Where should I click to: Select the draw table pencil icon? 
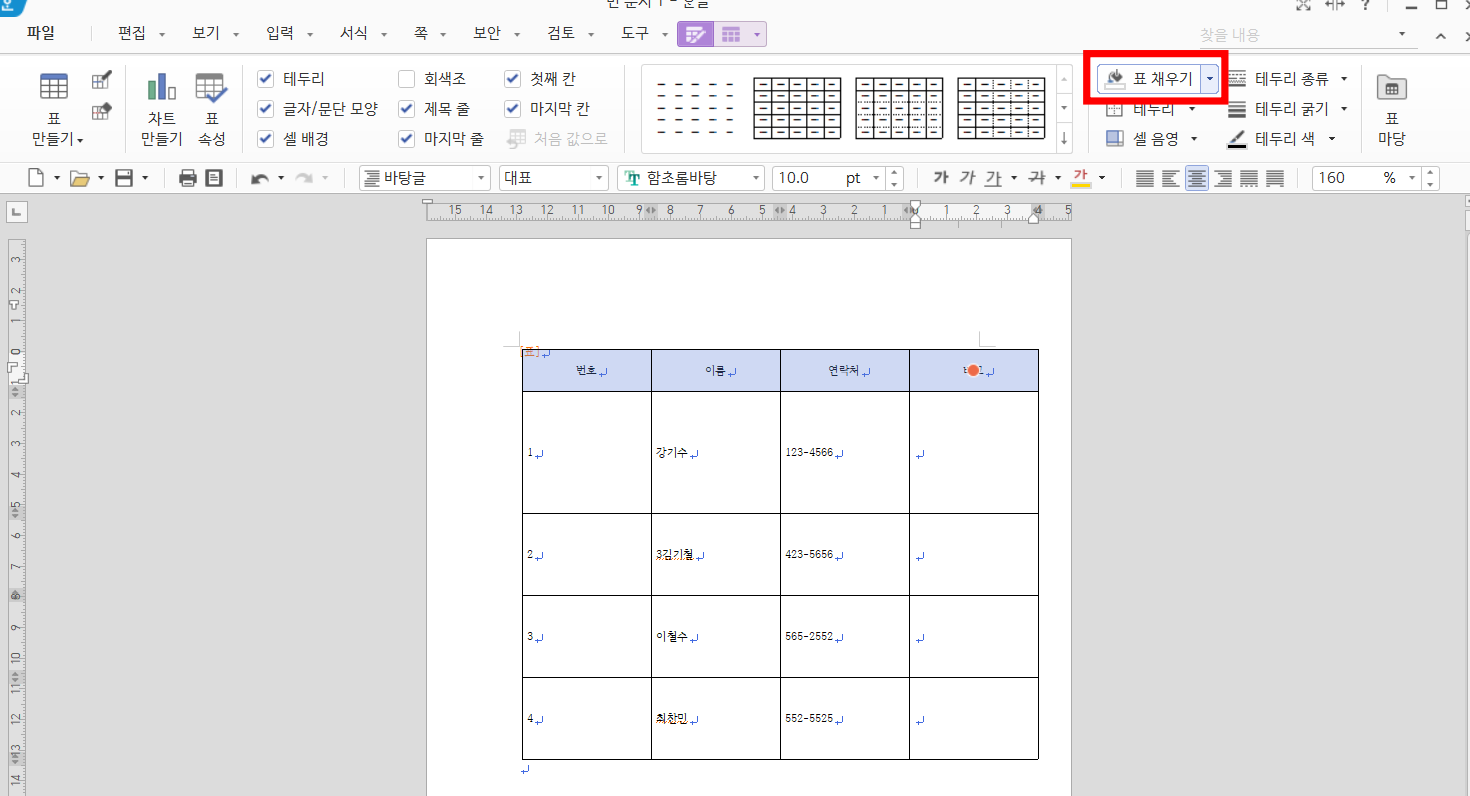tap(101, 80)
